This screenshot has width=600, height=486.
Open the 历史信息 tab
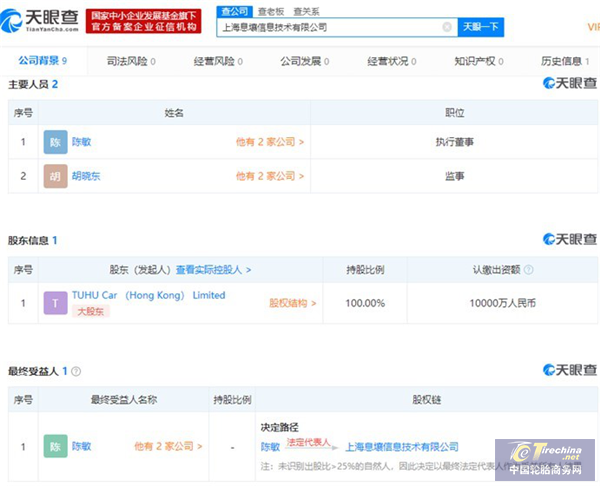[x=565, y=61]
